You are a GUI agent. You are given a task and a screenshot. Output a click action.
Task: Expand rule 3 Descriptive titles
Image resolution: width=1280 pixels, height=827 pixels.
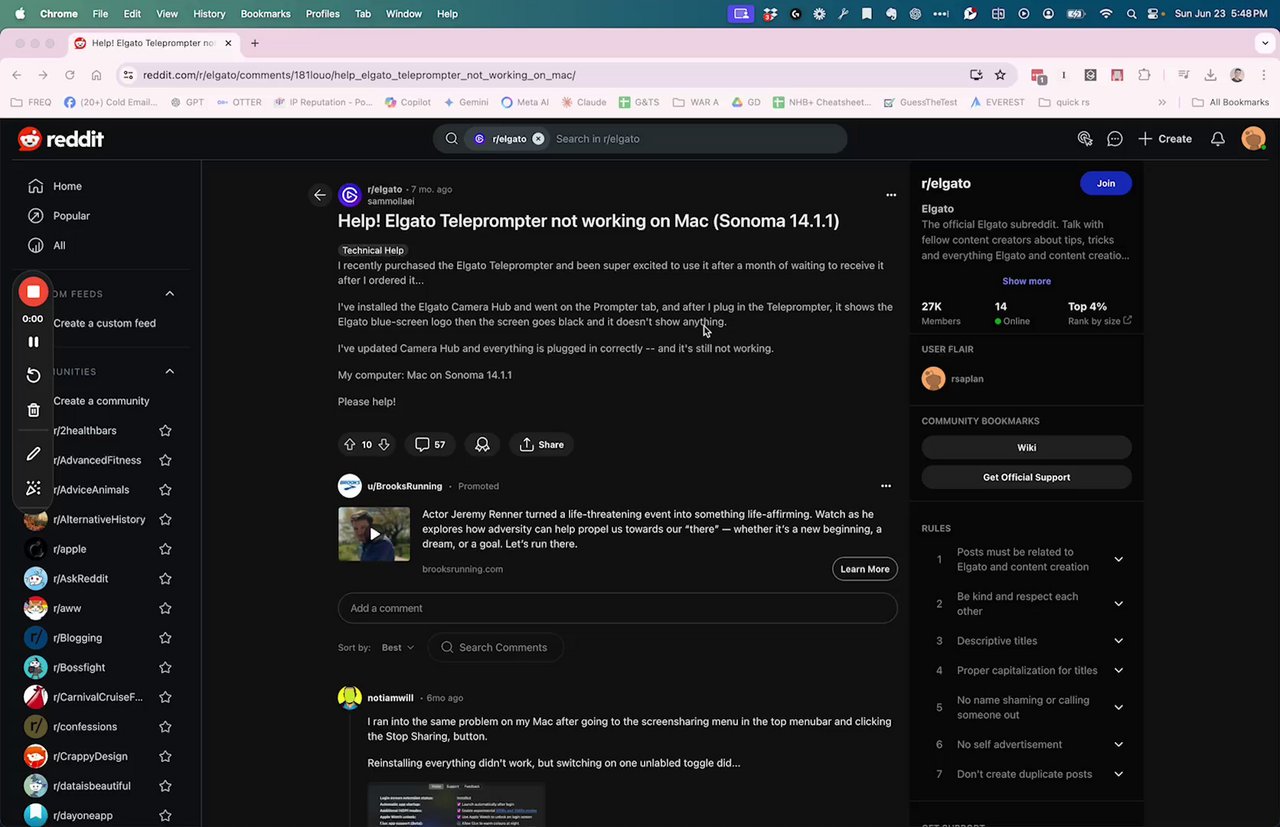click(1118, 641)
